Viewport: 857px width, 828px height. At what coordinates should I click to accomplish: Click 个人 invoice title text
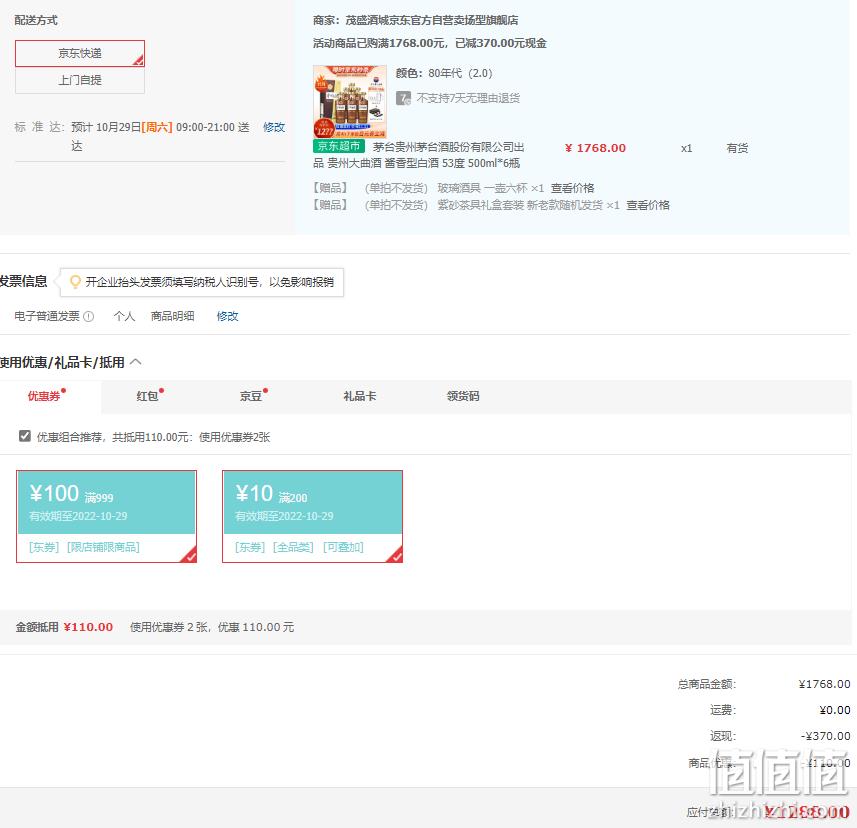124,316
